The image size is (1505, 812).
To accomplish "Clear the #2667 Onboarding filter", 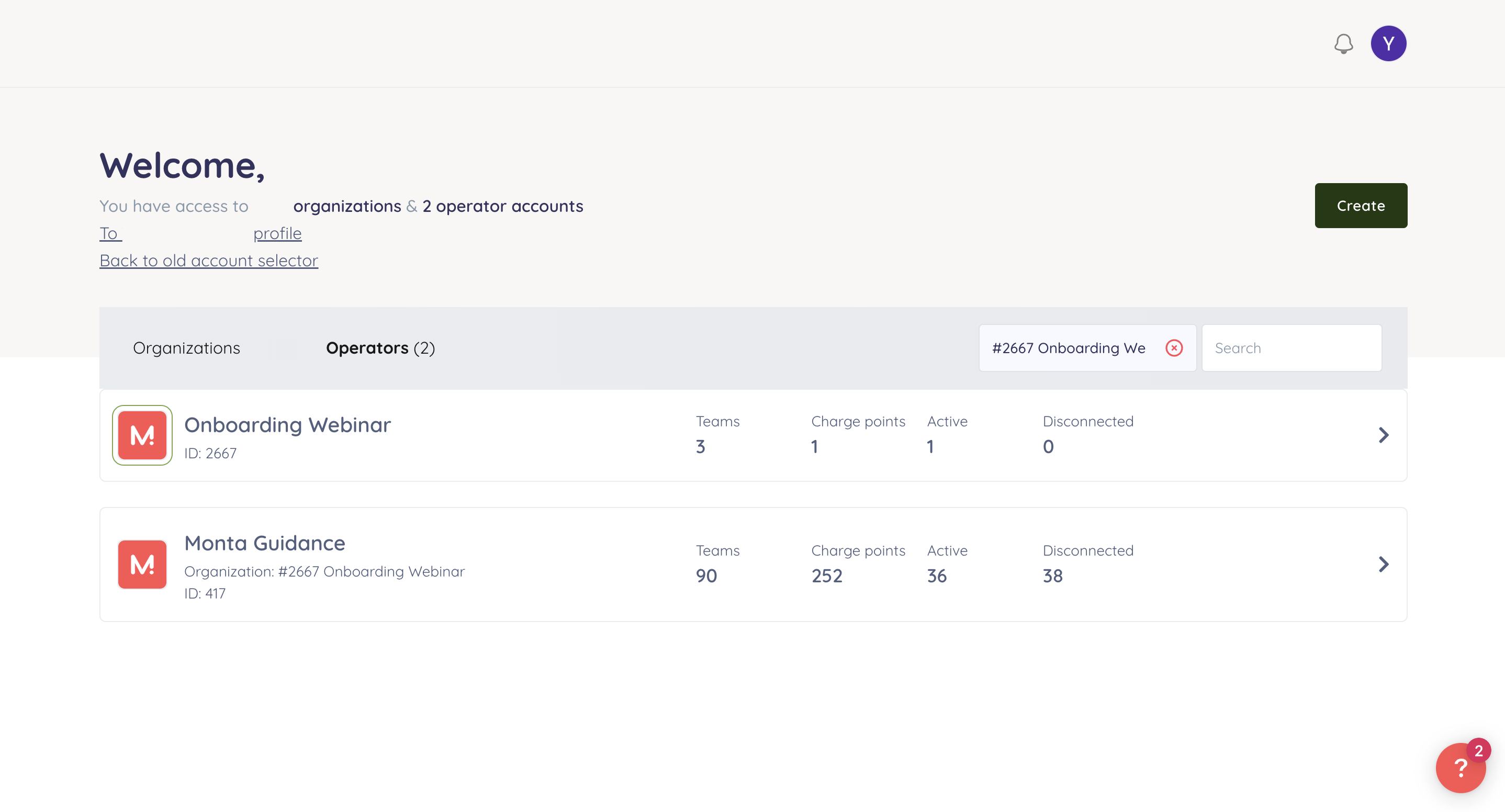I will tap(1174, 348).
